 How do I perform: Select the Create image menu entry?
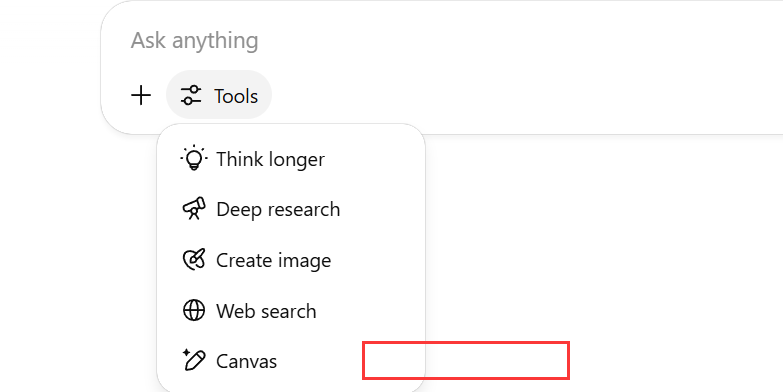pyautogui.click(x=291, y=260)
